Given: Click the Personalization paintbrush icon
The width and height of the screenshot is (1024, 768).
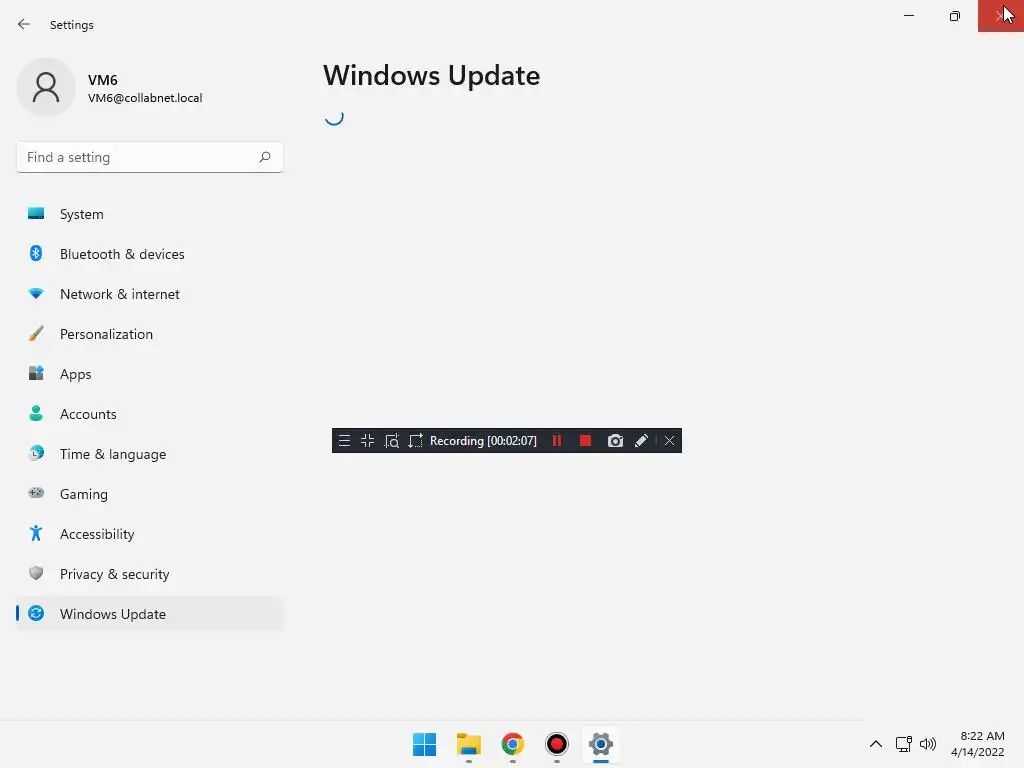Looking at the screenshot, I should tap(36, 334).
